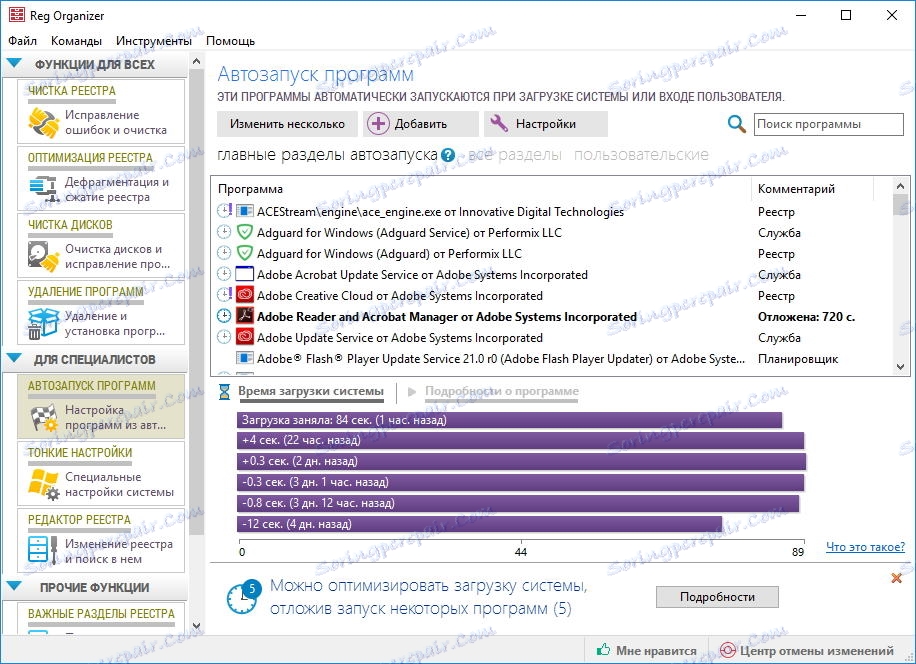916x664 pixels.
Task: Open disk cleanup icon 'Очистка дисков'
Action: pos(44,257)
